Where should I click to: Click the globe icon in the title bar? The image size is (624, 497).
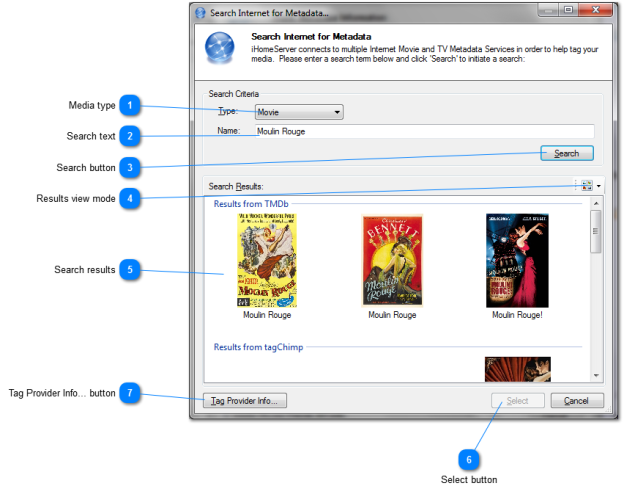(200, 13)
